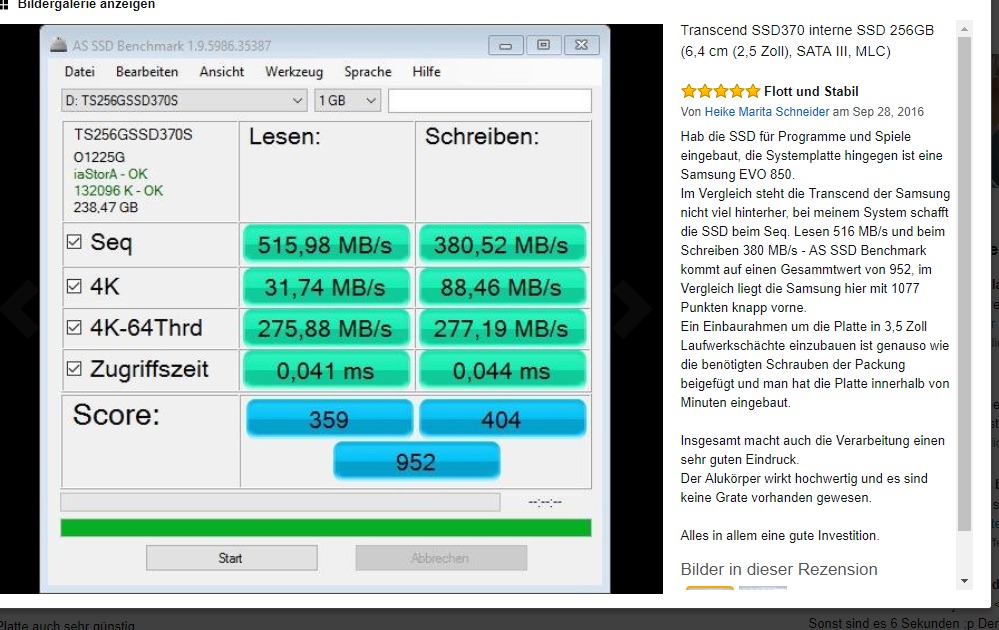999x630 pixels.
Task: Select the first review image thumbnail
Action: coord(710,587)
